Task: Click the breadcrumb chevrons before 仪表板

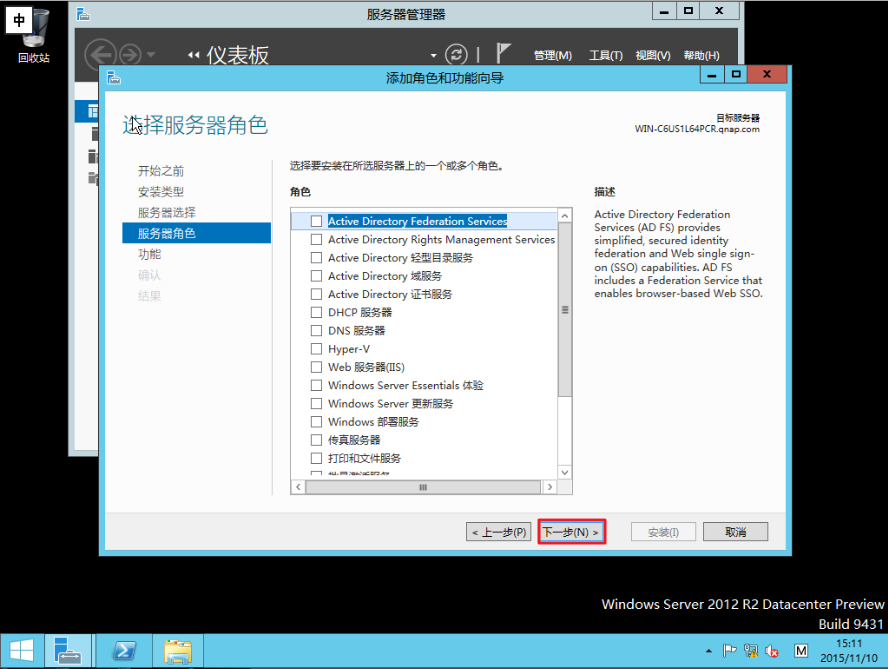Action: pyautogui.click(x=194, y=55)
